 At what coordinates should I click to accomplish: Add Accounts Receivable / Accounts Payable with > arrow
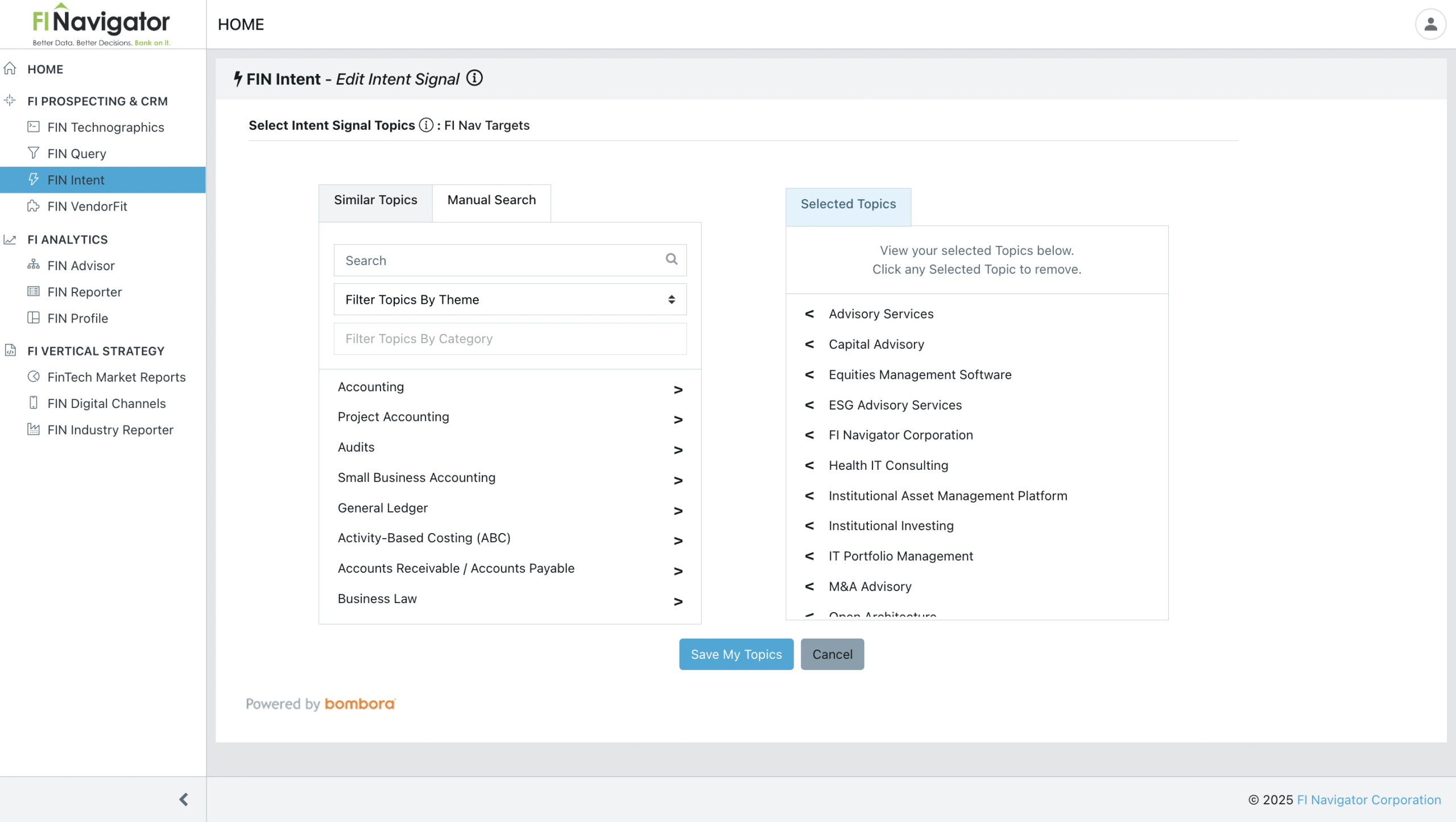coord(678,571)
